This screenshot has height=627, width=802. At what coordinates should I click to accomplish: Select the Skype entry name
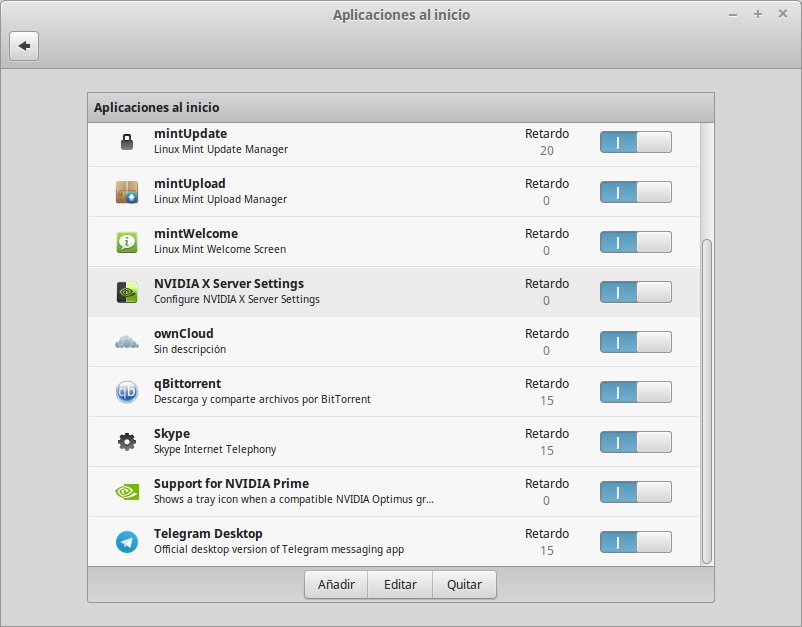tap(172, 434)
